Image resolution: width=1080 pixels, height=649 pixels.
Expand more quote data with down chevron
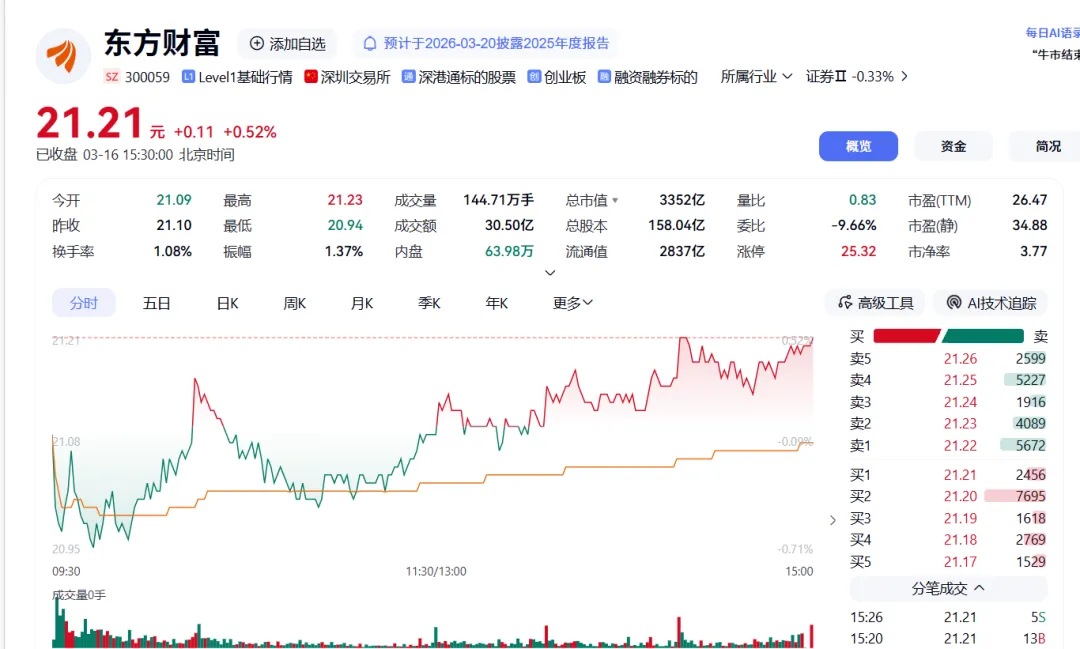pos(550,273)
